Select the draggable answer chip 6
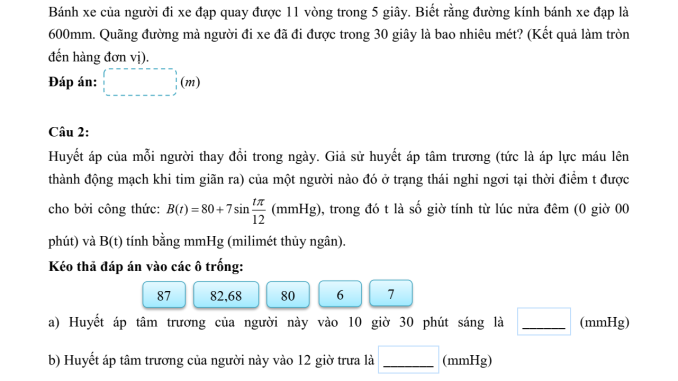 pos(340,294)
